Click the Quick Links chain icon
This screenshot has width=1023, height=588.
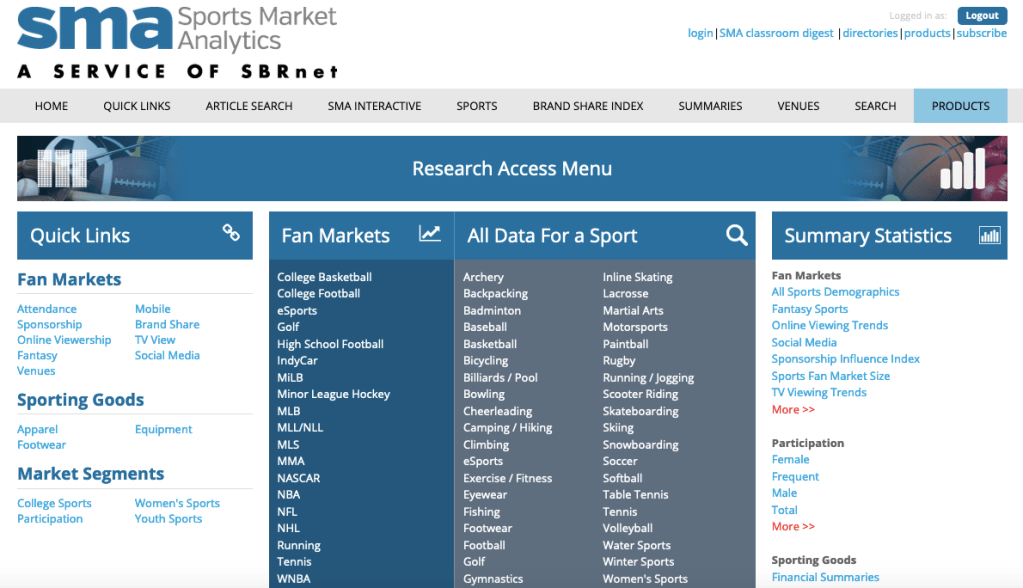pos(231,233)
